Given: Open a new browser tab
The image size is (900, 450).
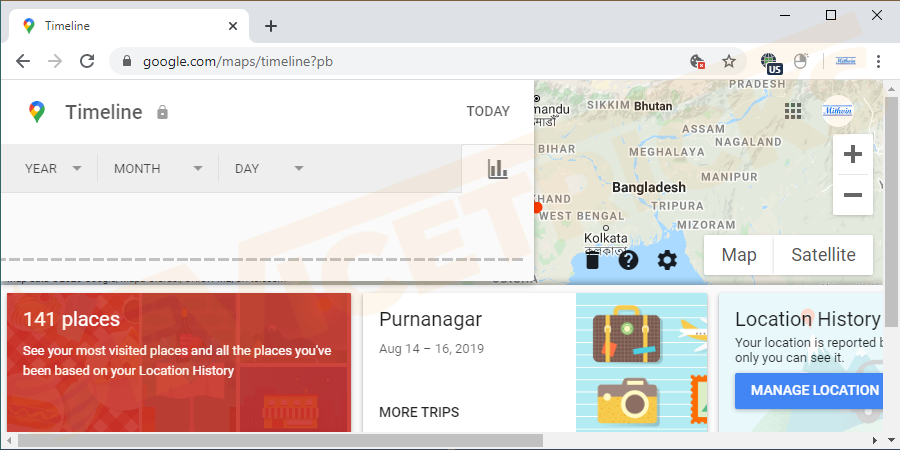Looking at the screenshot, I should (270, 26).
